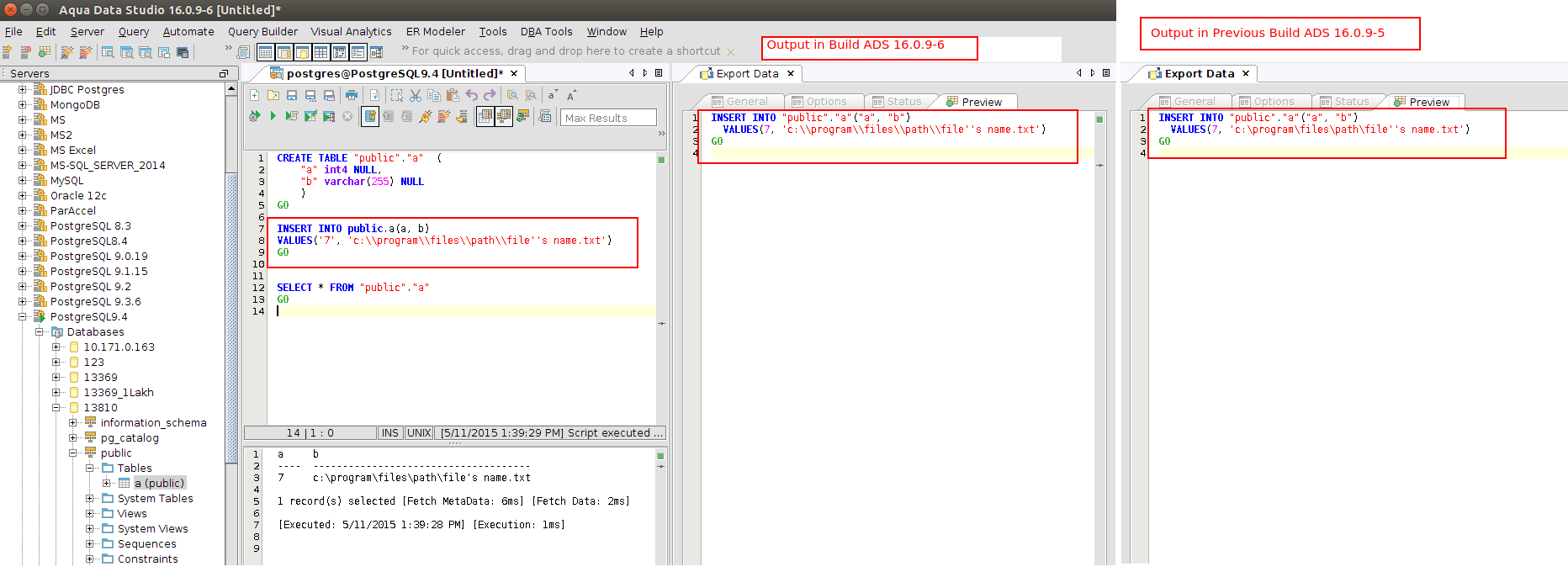
Task: Click the Schema tree icon beside the layout buttons
Action: pos(376,52)
